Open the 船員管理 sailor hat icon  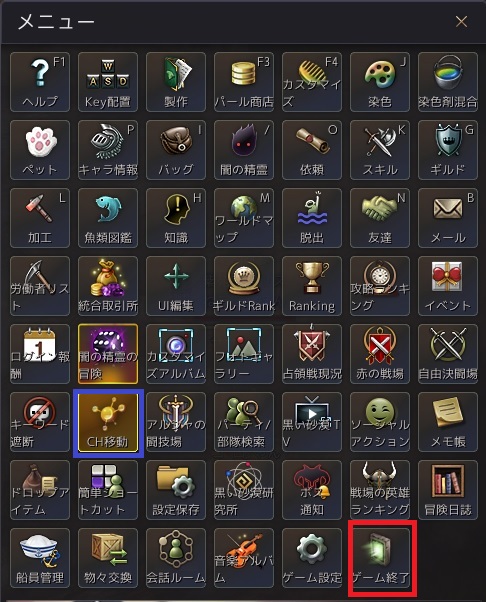point(40,558)
